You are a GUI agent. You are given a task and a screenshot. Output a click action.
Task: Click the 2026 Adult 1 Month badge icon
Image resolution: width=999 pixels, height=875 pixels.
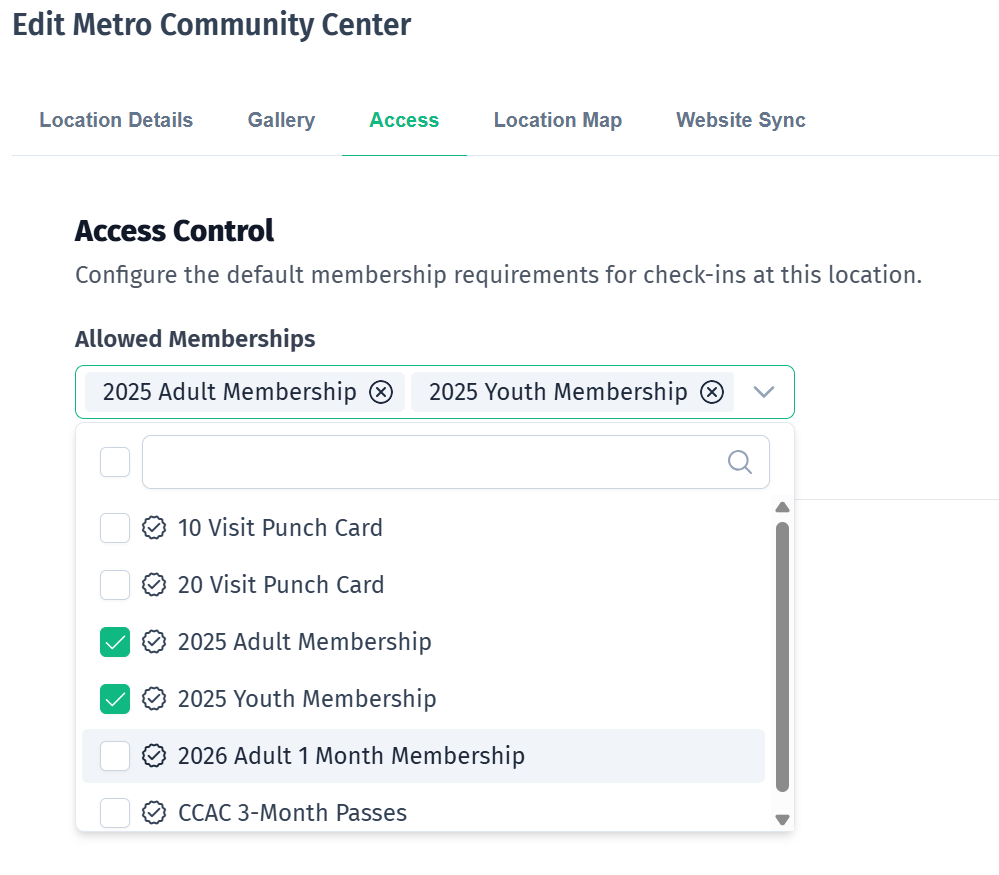click(154, 756)
